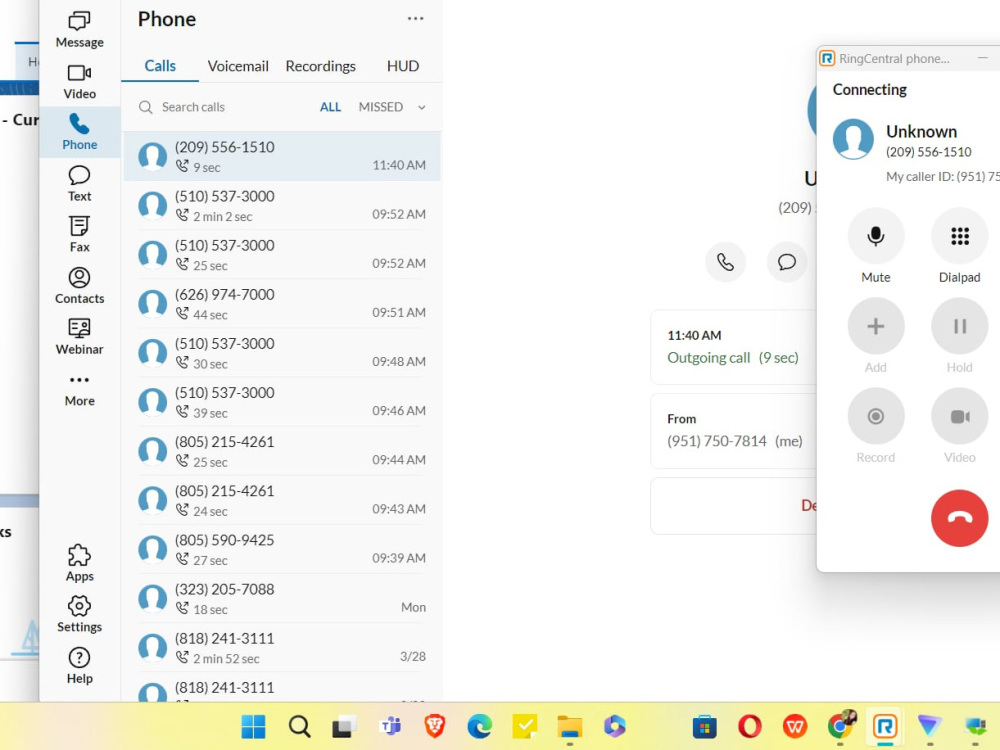Select (818) 241-3111 call from 3/28
Viewport: 1000px width, 750px height.
pyautogui.click(x=281, y=647)
